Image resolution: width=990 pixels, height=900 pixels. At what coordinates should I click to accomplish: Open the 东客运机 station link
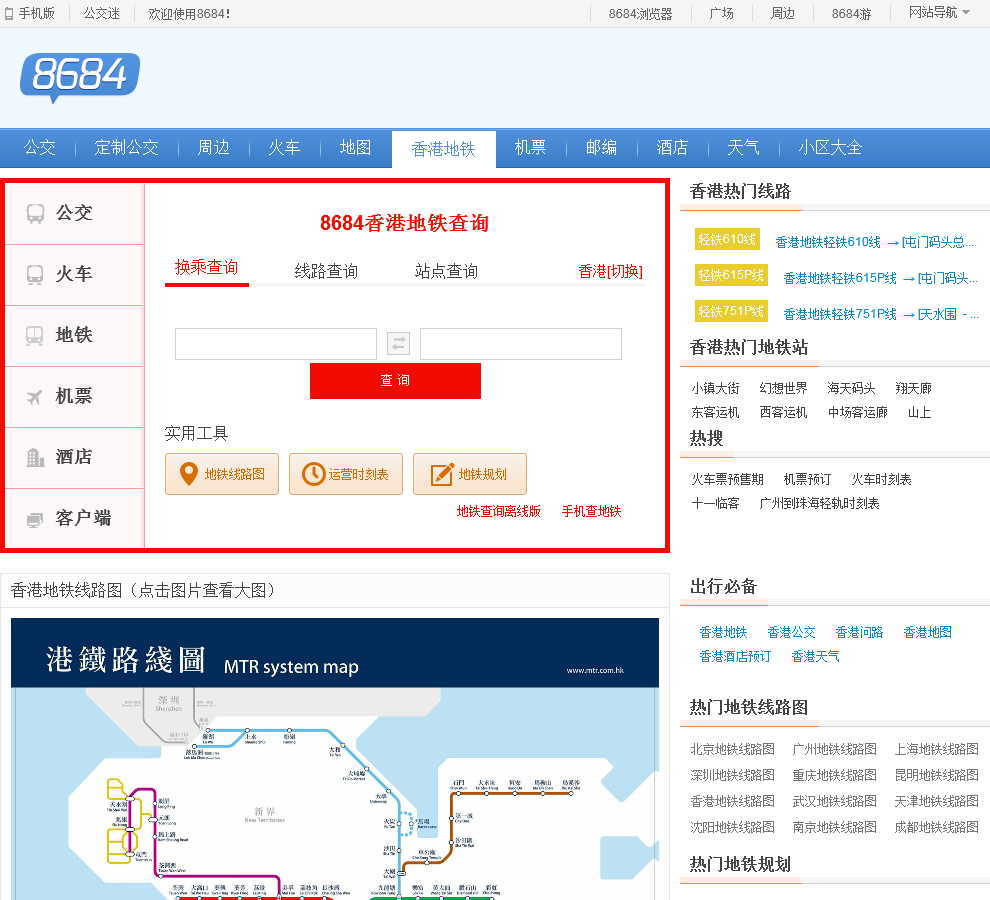(x=715, y=412)
